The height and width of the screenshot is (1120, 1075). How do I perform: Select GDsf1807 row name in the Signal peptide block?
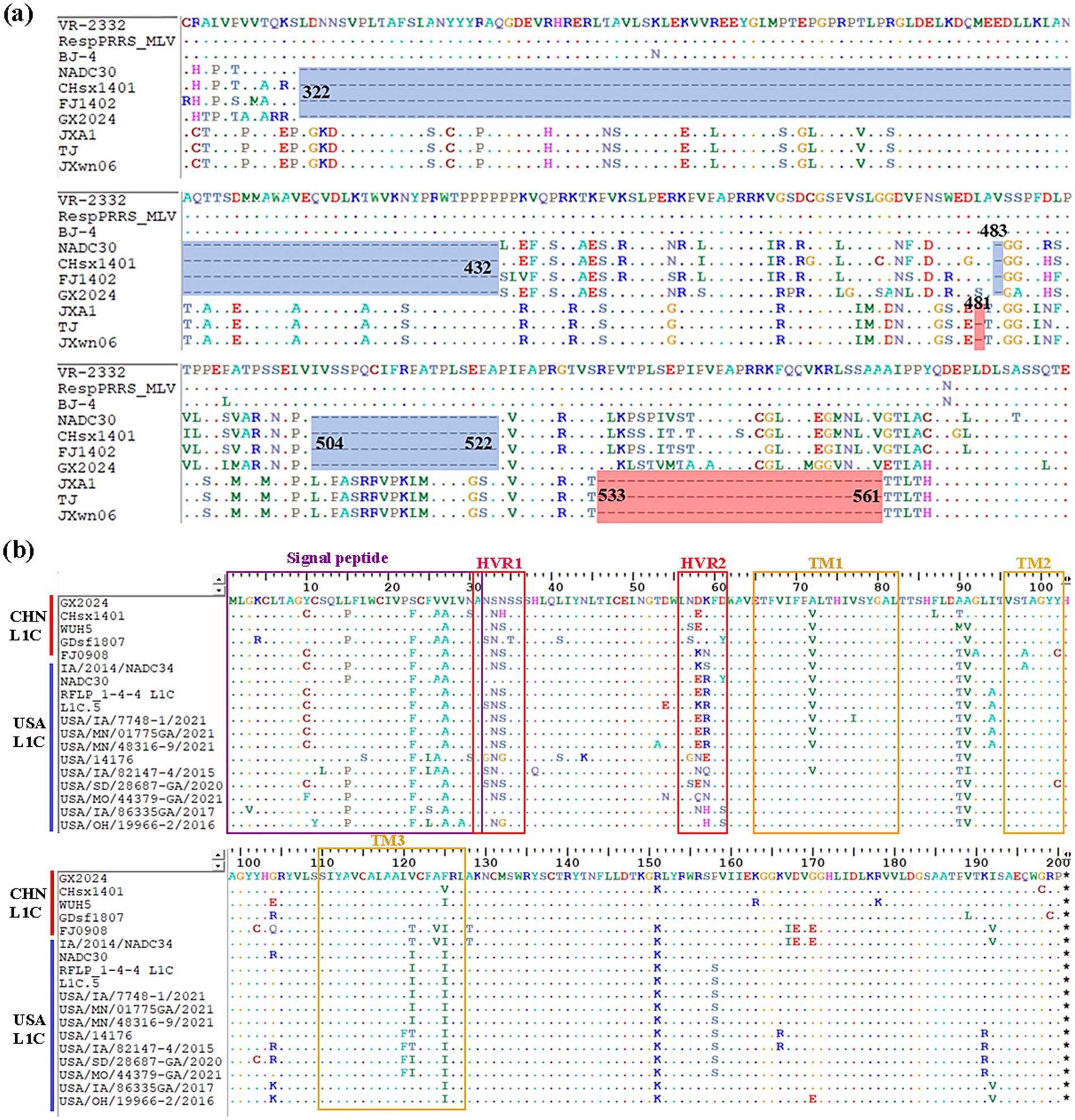pyautogui.click(x=92, y=642)
